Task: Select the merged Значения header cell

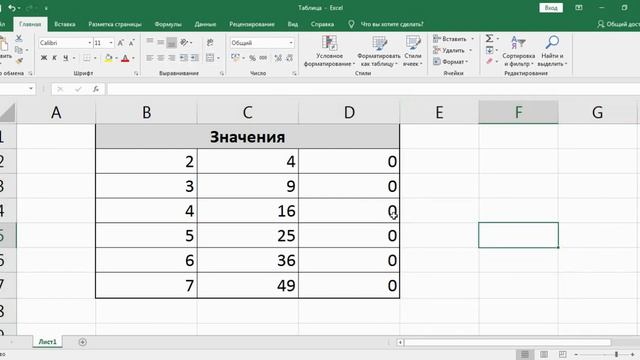Action: click(x=247, y=137)
